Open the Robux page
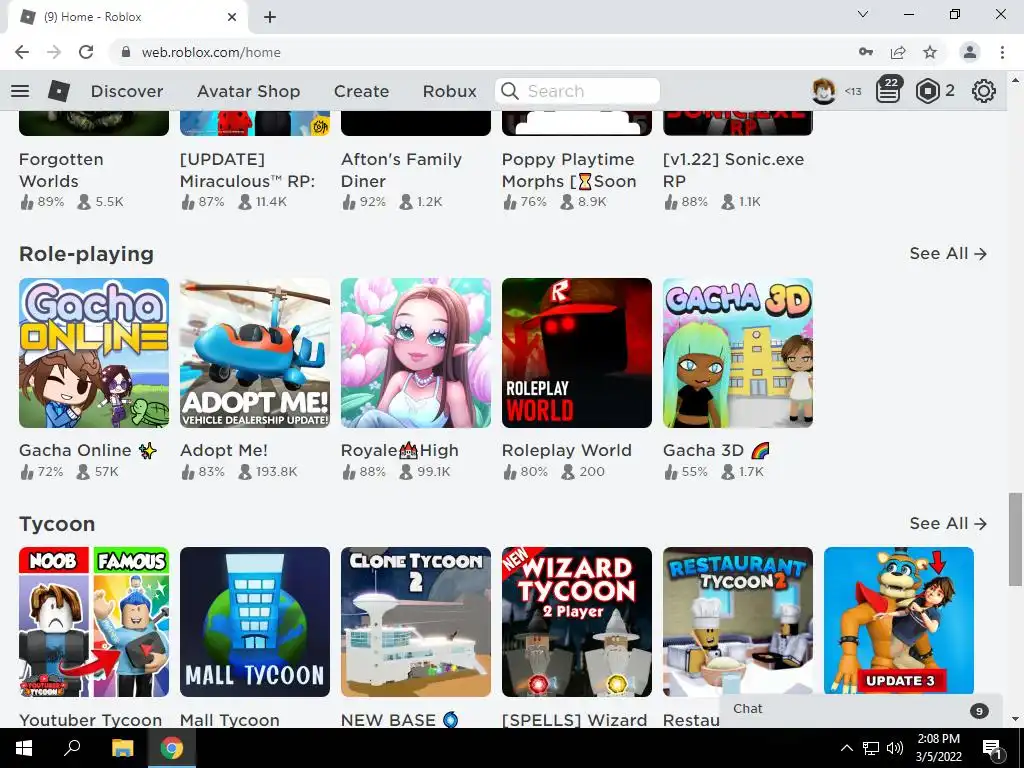Screen dimensions: 1024x768 click(x=449, y=91)
